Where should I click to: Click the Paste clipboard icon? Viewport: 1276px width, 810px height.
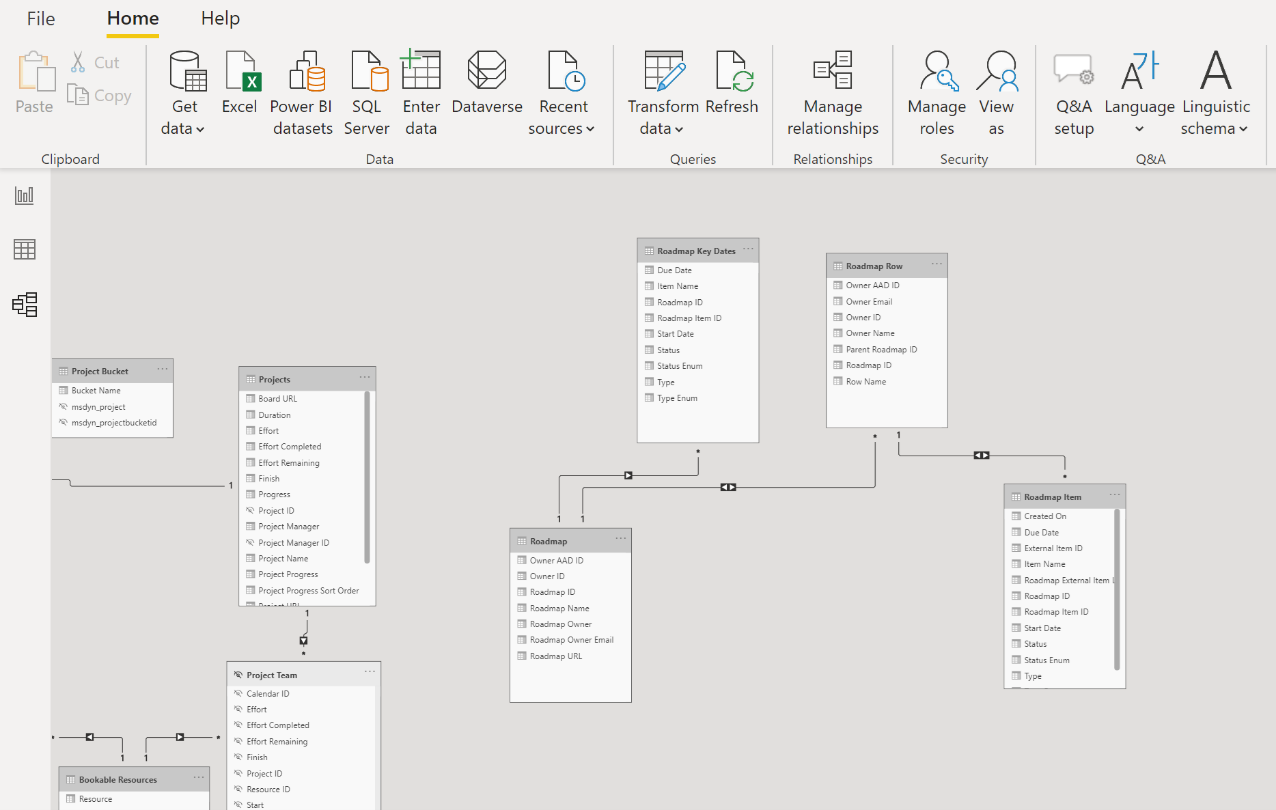click(x=35, y=72)
